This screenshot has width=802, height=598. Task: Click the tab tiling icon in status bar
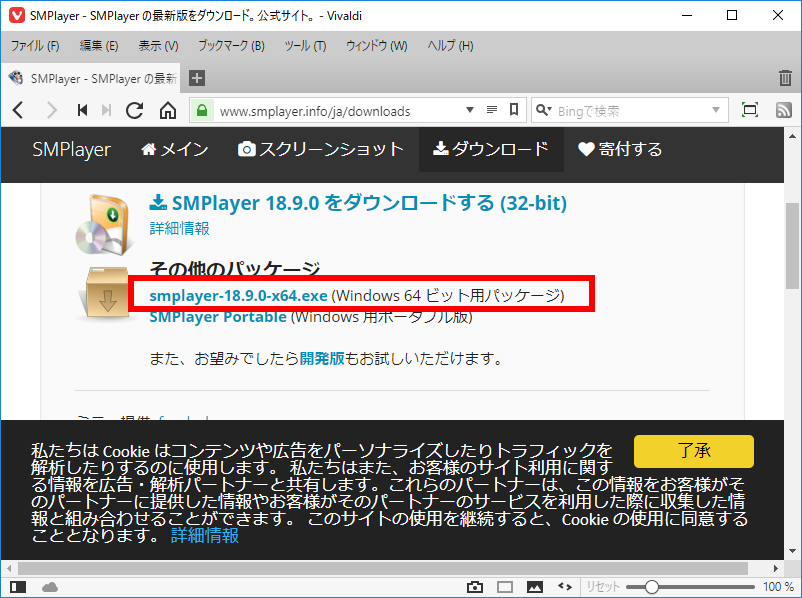click(505, 587)
